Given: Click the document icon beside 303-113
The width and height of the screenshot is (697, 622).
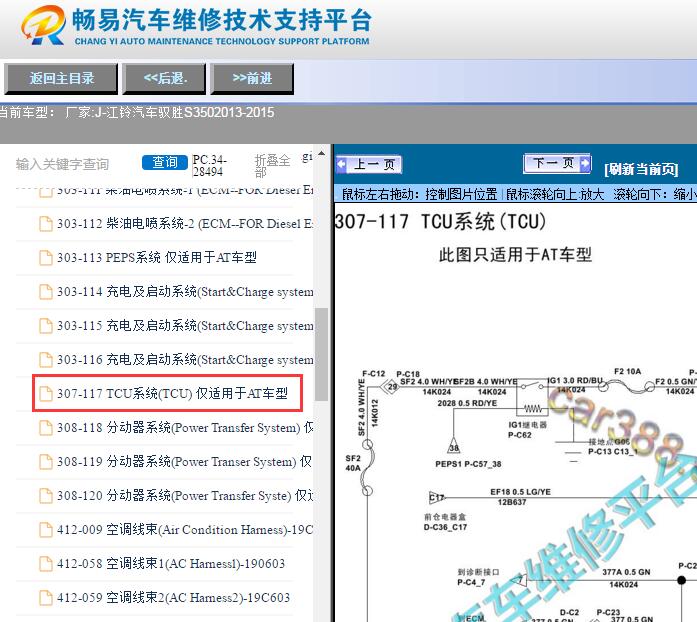Looking at the screenshot, I should (x=46, y=257).
